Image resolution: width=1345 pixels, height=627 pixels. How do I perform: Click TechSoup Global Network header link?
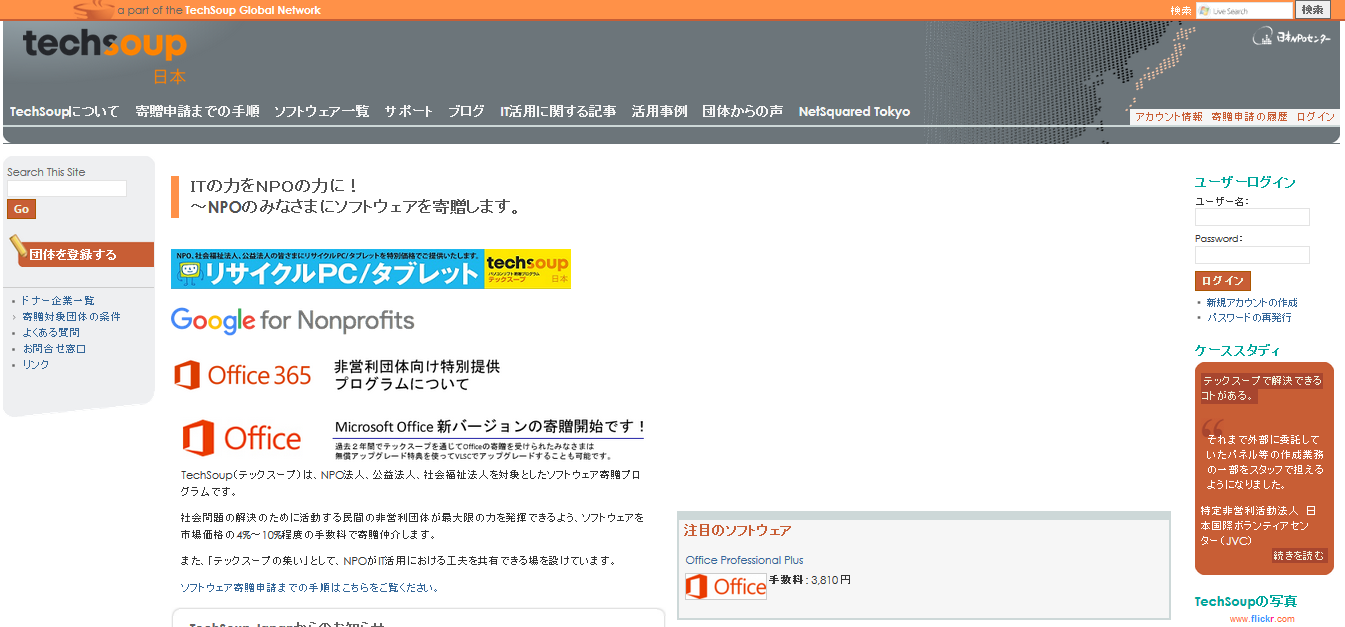(x=253, y=10)
